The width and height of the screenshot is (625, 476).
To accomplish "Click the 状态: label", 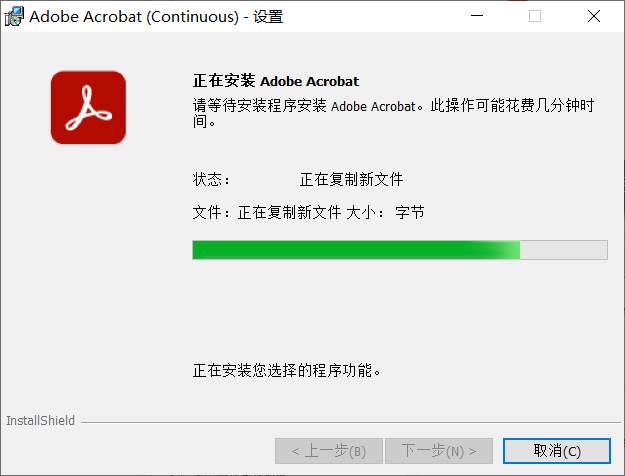I will tap(211, 179).
